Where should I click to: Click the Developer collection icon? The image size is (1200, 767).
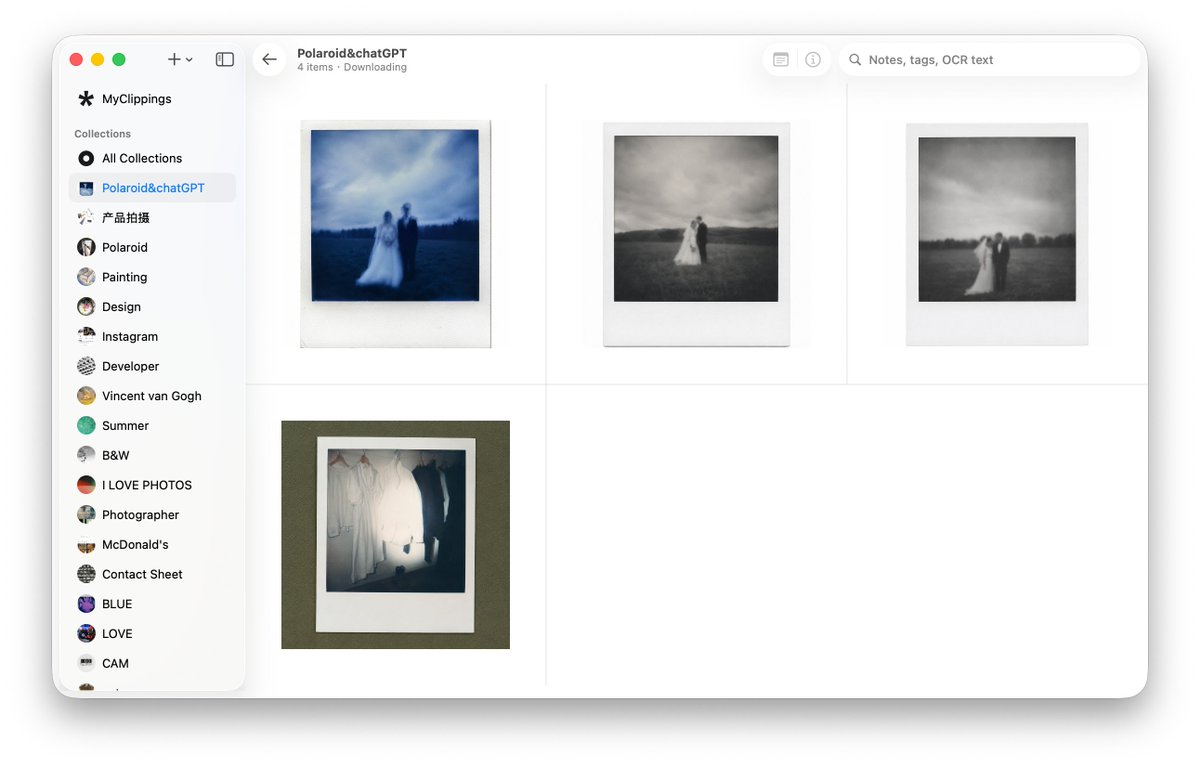click(x=86, y=366)
